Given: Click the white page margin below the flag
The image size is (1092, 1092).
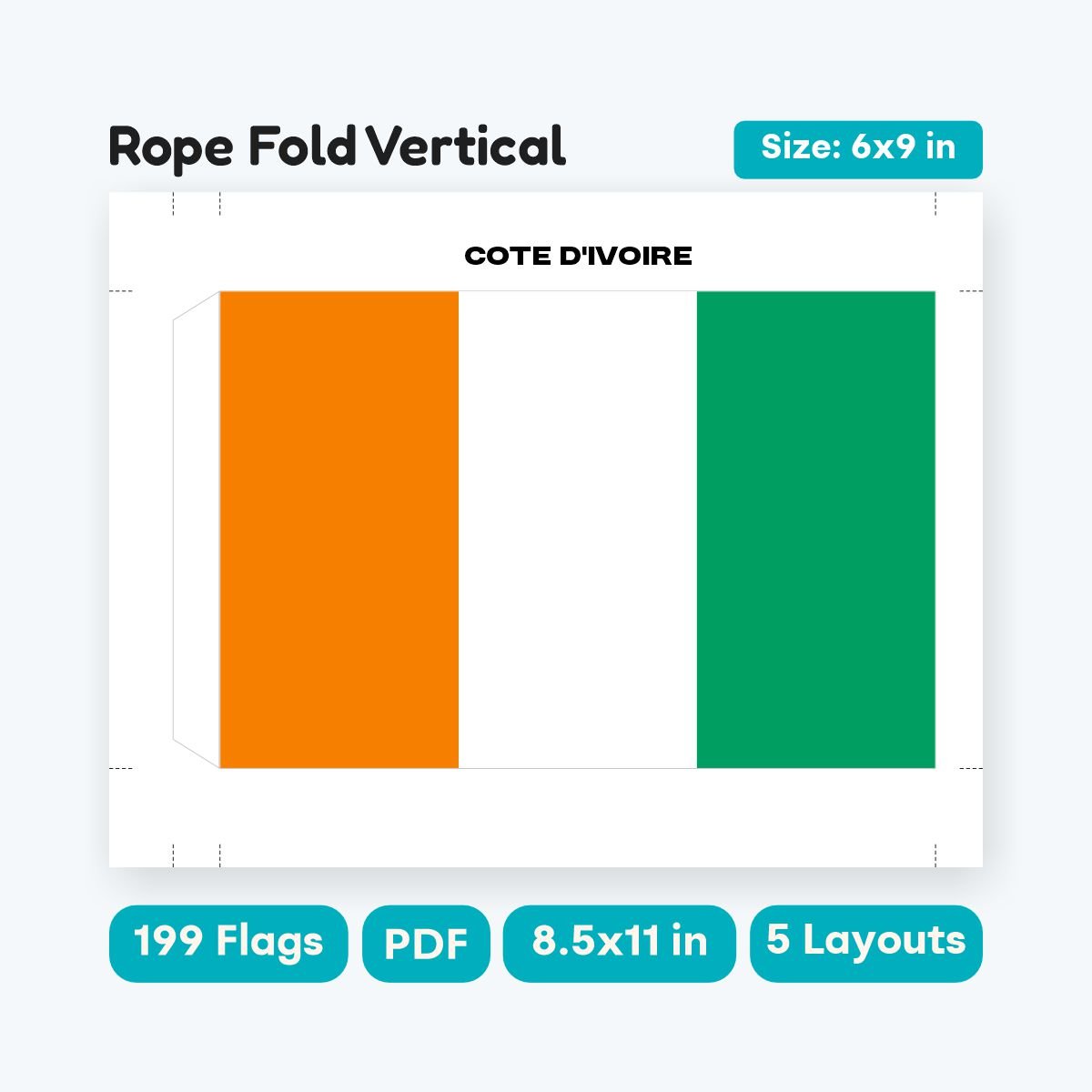Looking at the screenshot, I should pos(546,817).
